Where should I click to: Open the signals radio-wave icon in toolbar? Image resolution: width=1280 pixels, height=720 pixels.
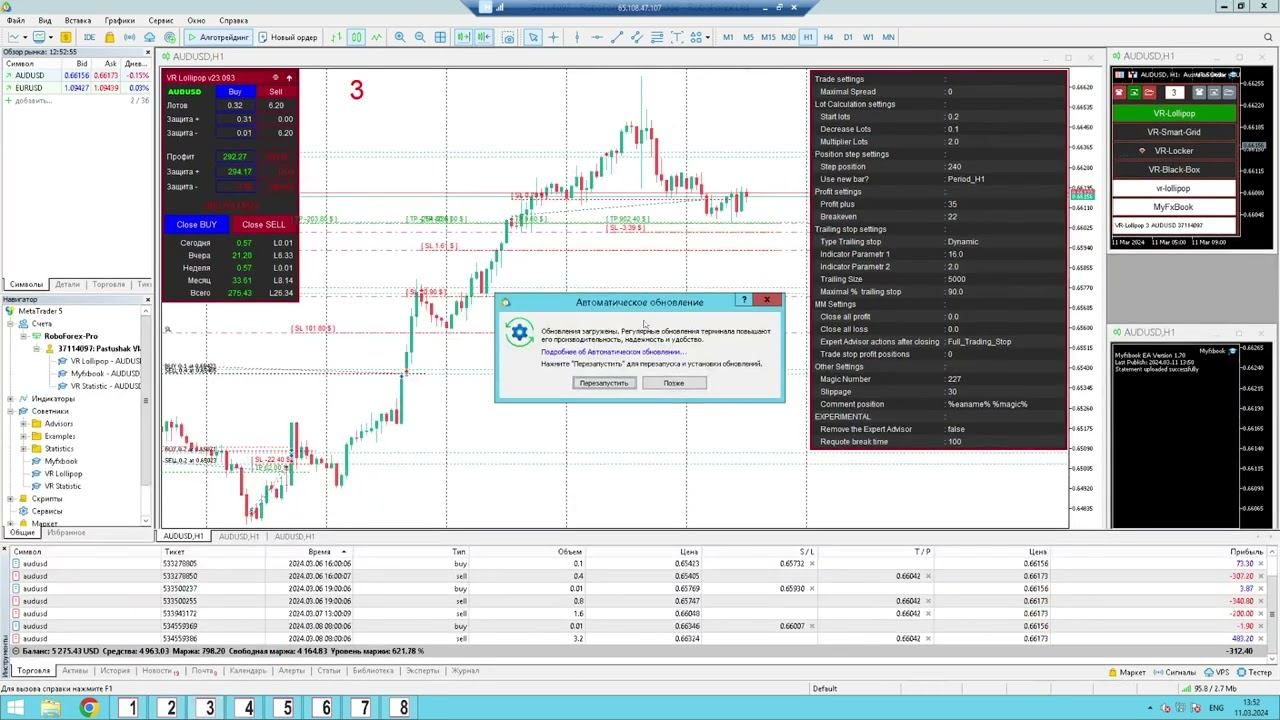(130, 37)
